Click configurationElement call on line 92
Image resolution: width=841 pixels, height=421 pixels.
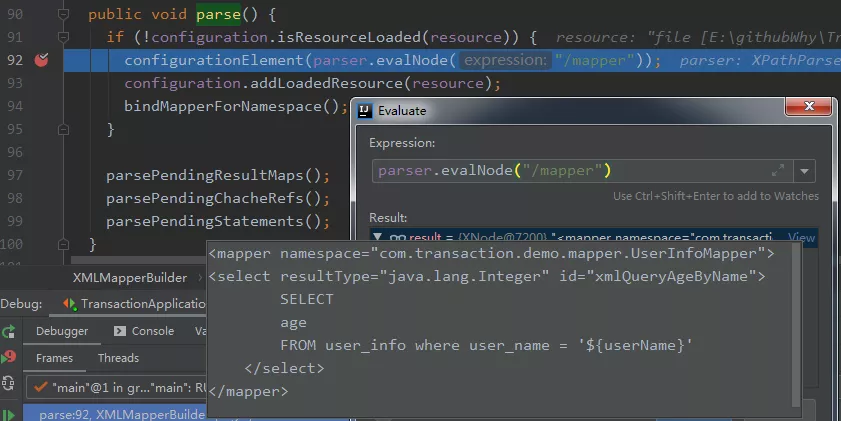(x=215, y=60)
